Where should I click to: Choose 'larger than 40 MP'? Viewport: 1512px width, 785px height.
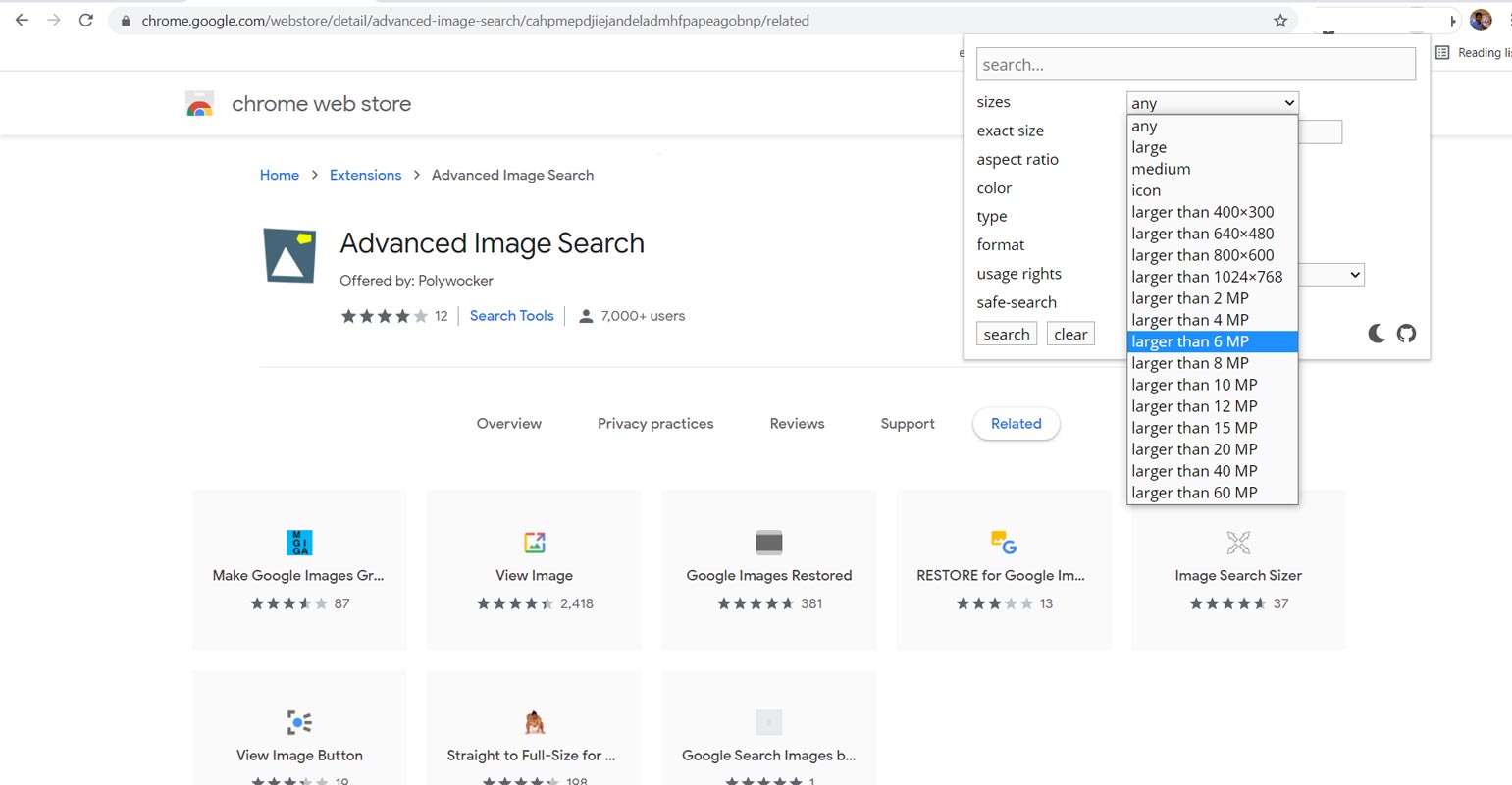pyautogui.click(x=1213, y=471)
